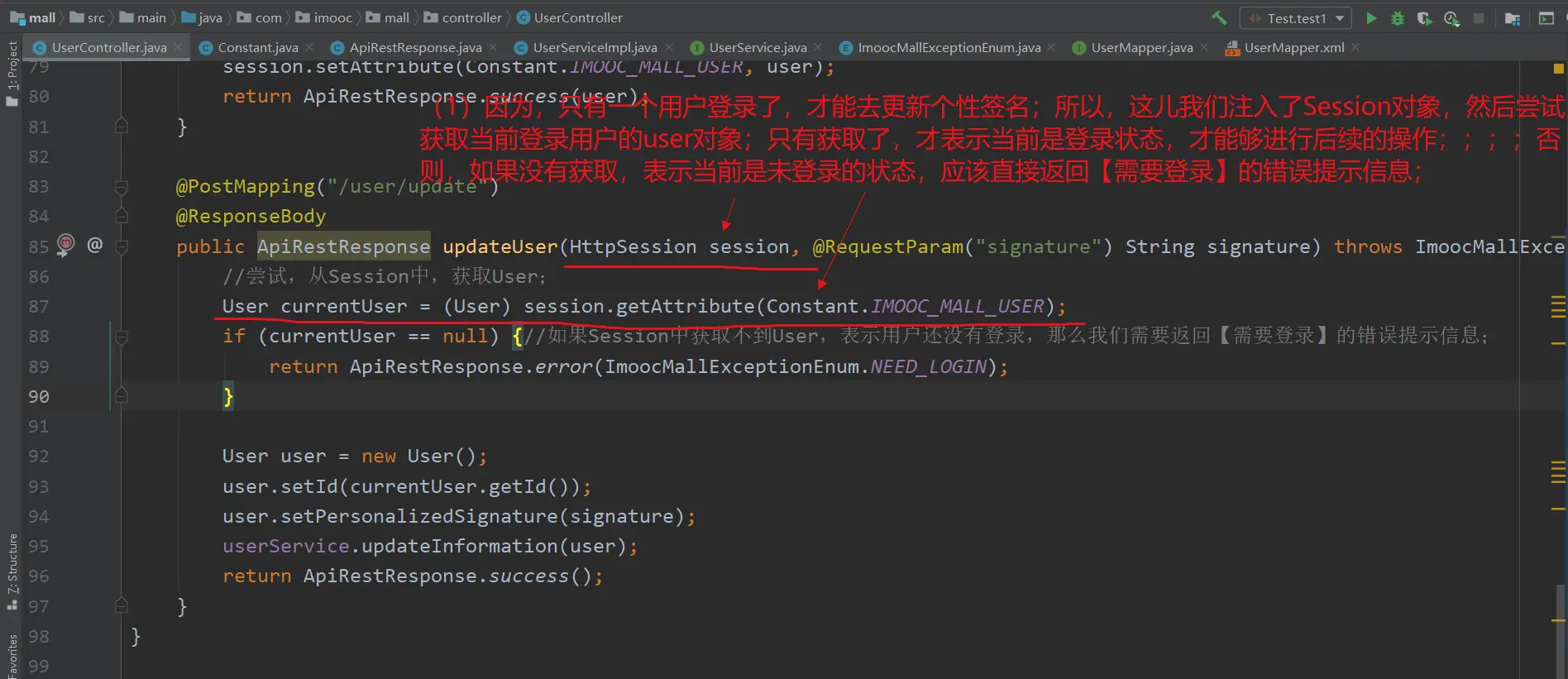Close the ImoocMallExceptionEnum.java tab
1568x679 pixels.
[1051, 47]
